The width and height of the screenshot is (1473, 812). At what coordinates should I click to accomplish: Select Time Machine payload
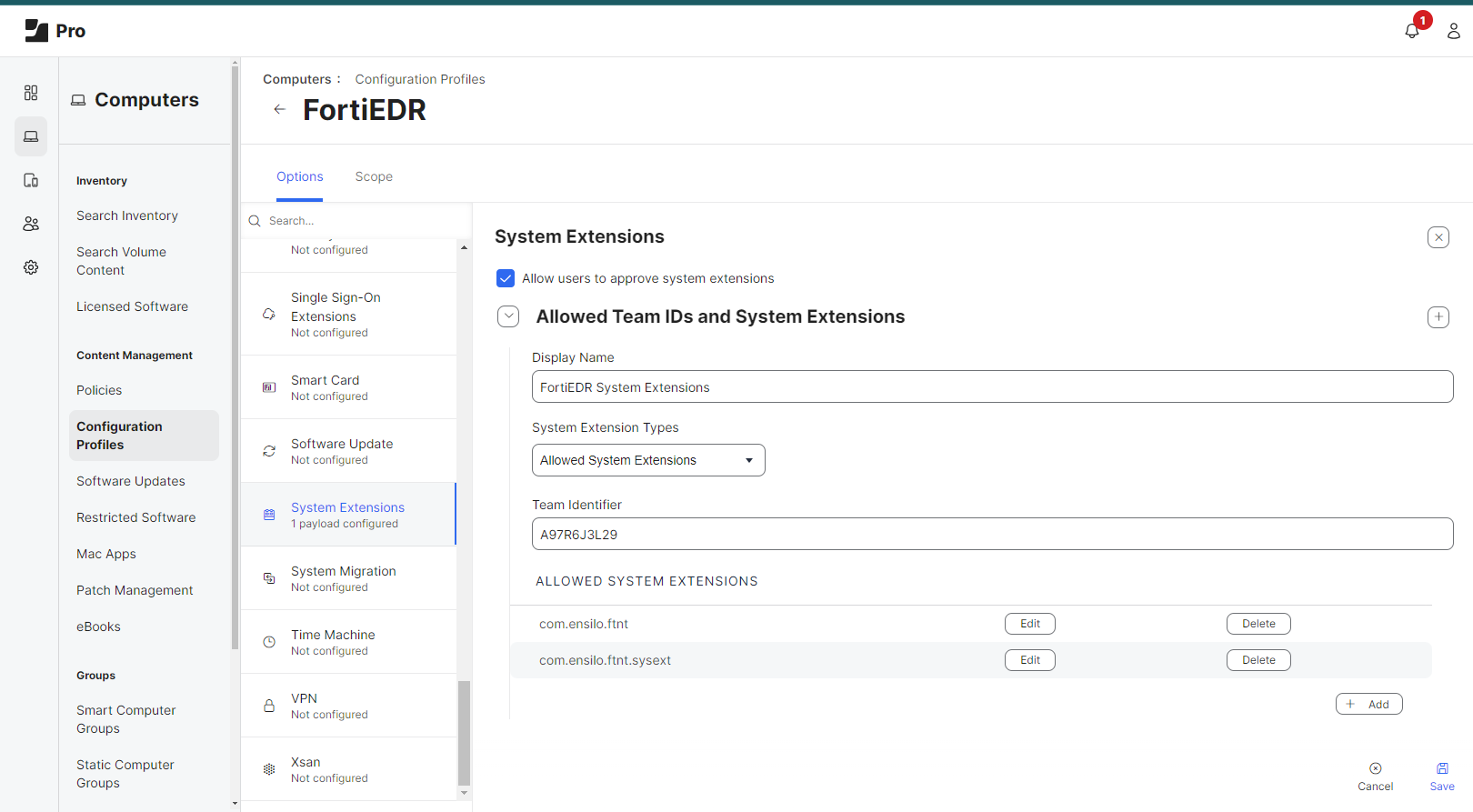(348, 642)
